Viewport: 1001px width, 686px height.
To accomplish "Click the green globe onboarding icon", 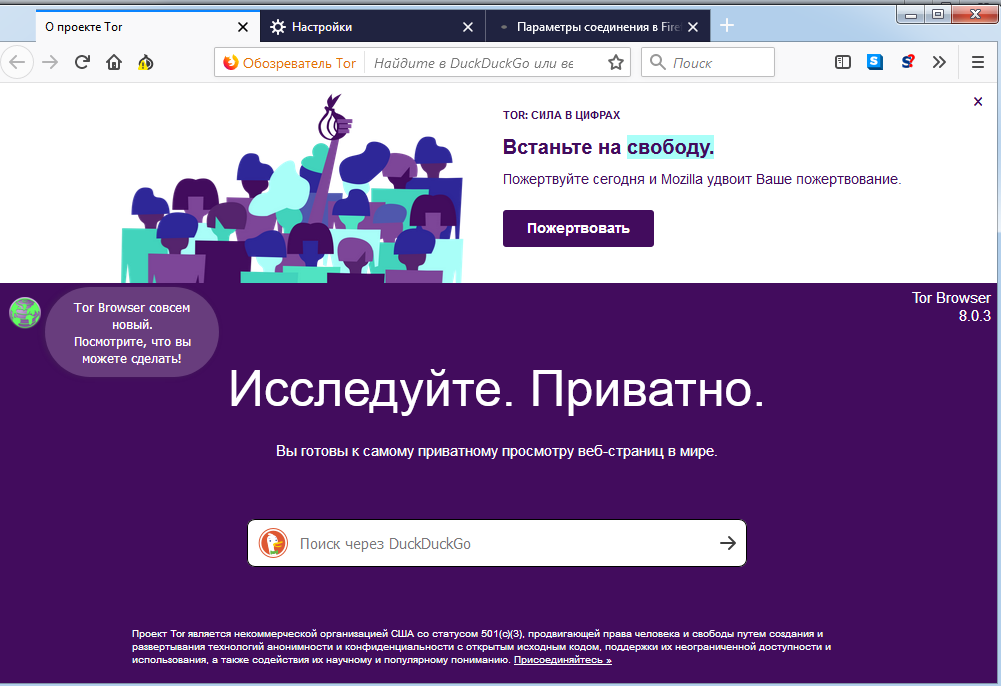I will [25, 313].
